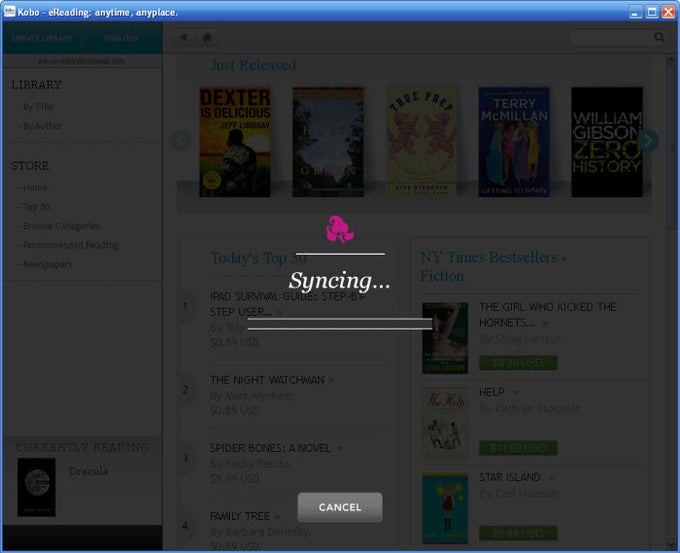The height and width of the screenshot is (553, 680).
Task: Open Star Island cover thumbnail
Action: coord(445,508)
